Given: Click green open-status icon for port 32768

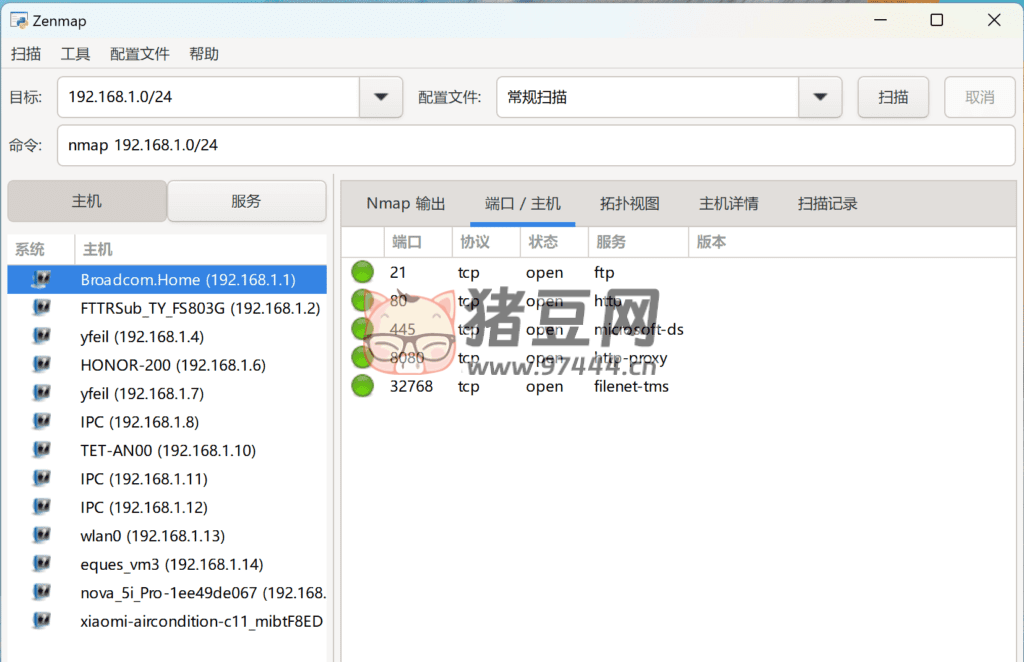Looking at the screenshot, I should (x=362, y=386).
